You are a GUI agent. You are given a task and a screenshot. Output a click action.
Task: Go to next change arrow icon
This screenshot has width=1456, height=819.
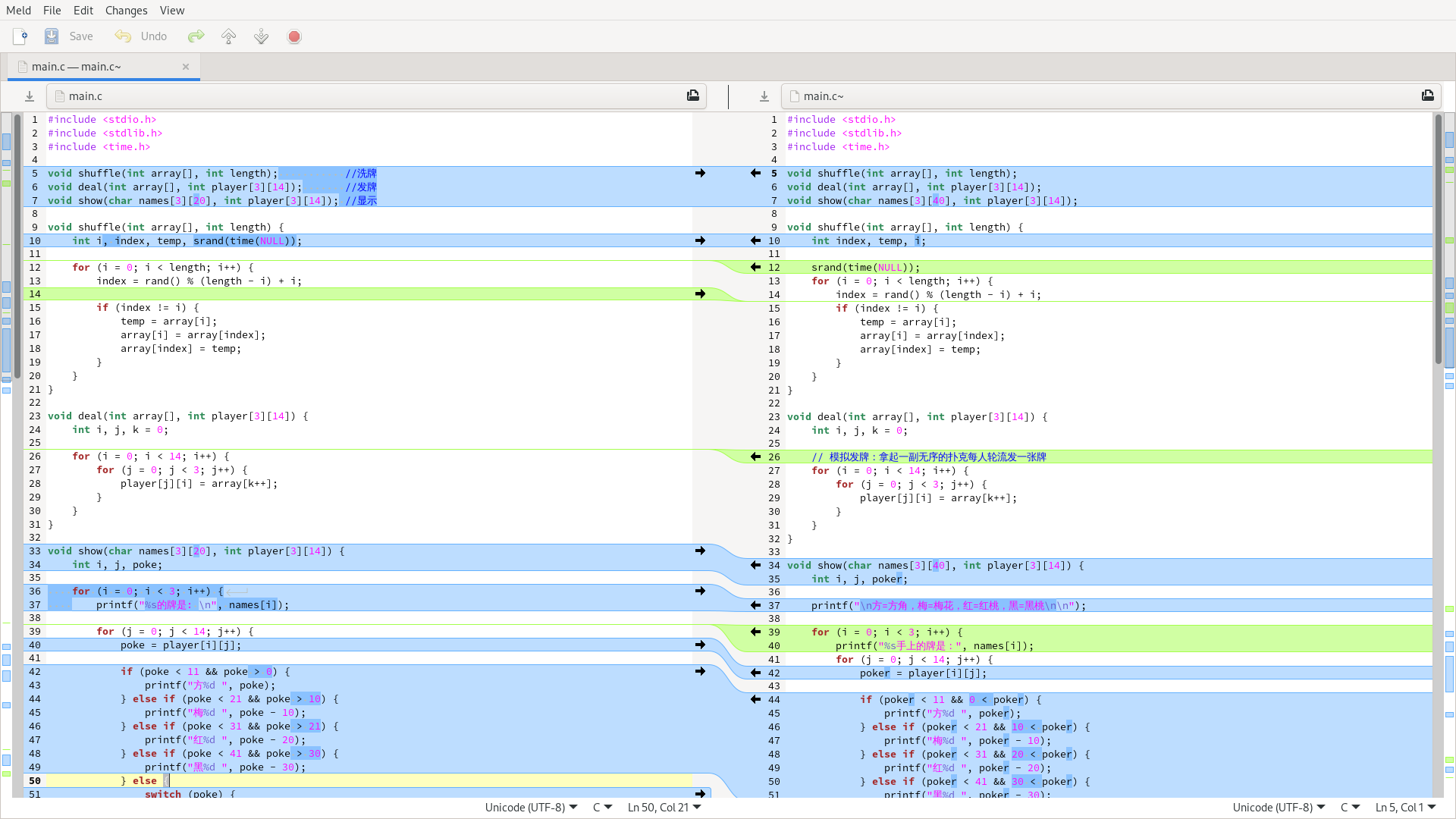262,36
